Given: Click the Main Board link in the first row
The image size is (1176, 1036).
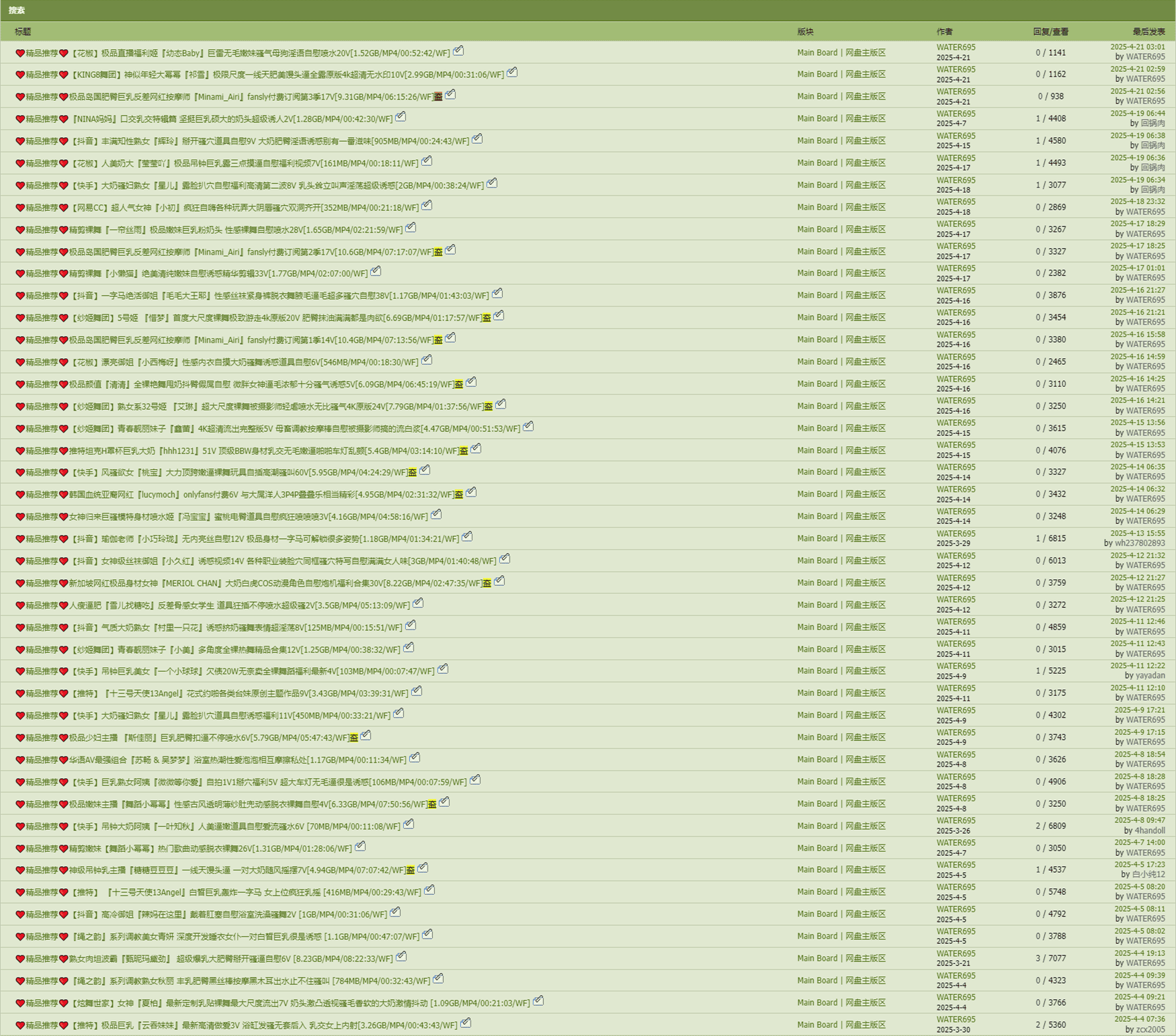Looking at the screenshot, I should (817, 52).
